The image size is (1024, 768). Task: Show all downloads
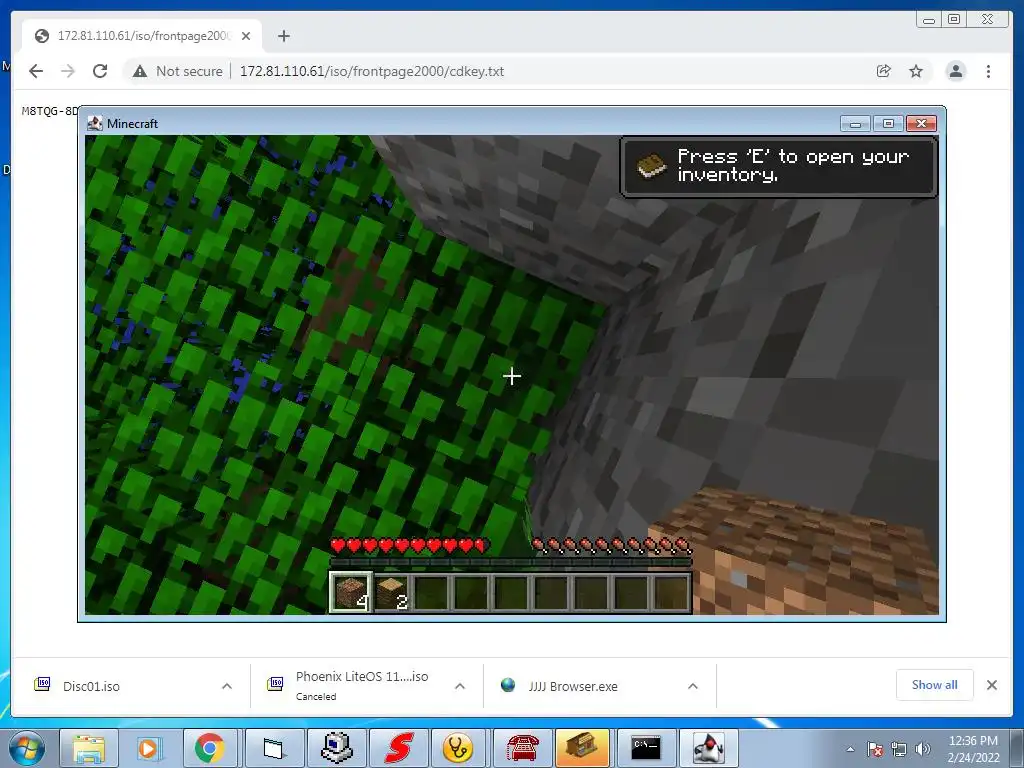pyautogui.click(x=935, y=685)
